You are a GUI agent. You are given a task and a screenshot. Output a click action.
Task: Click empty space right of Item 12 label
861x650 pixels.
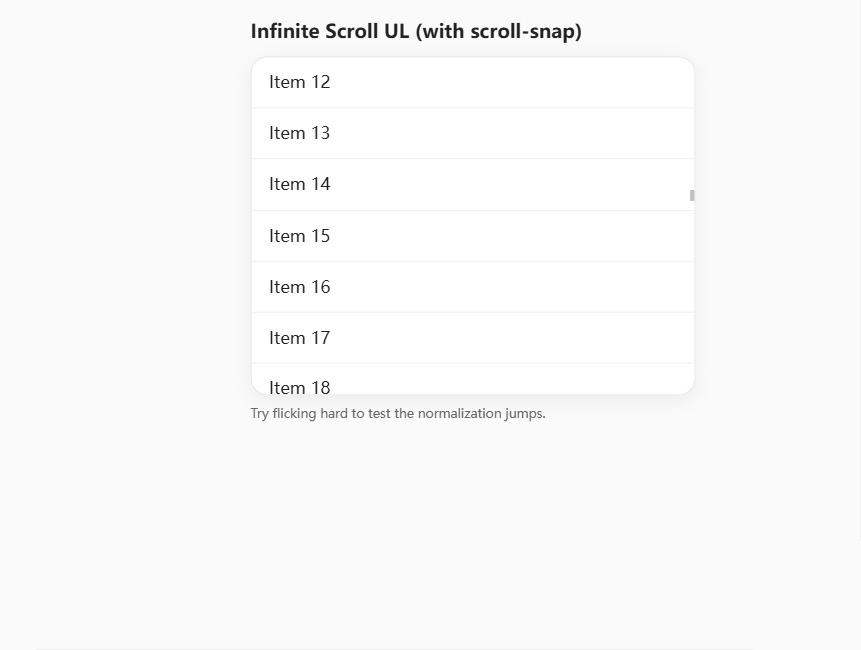(x=500, y=82)
